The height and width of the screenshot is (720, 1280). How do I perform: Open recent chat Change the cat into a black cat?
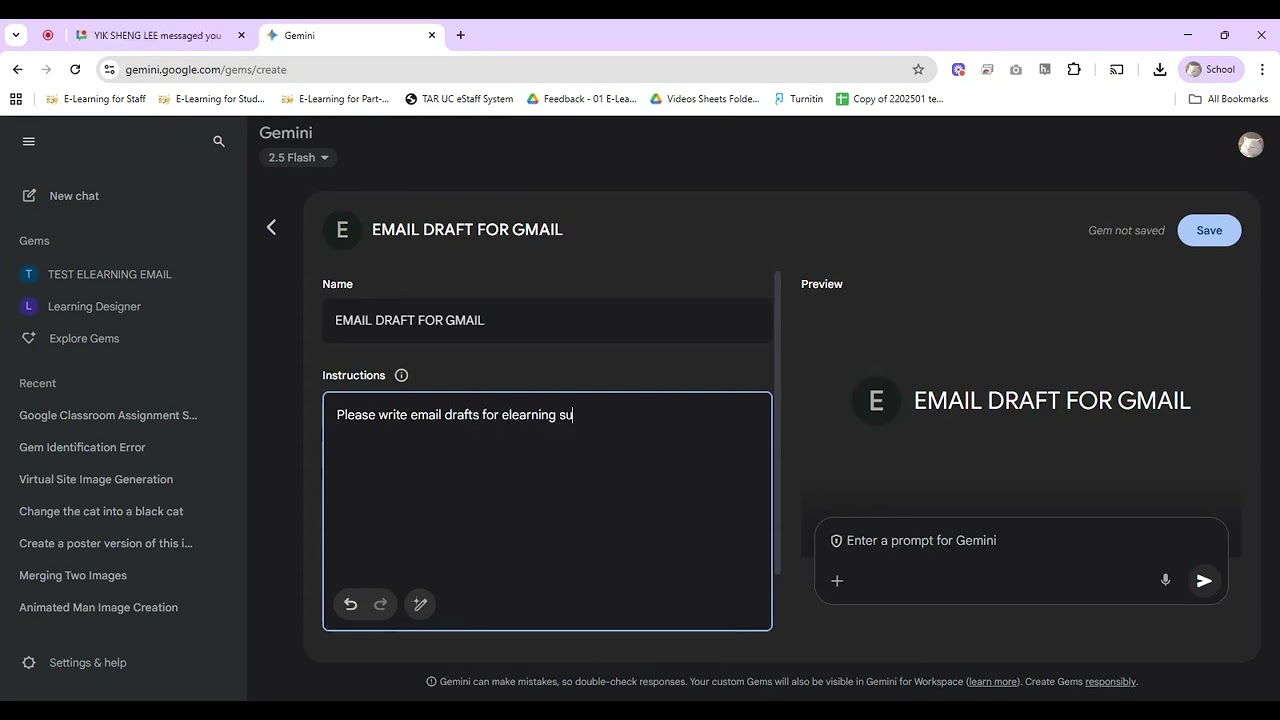[101, 511]
